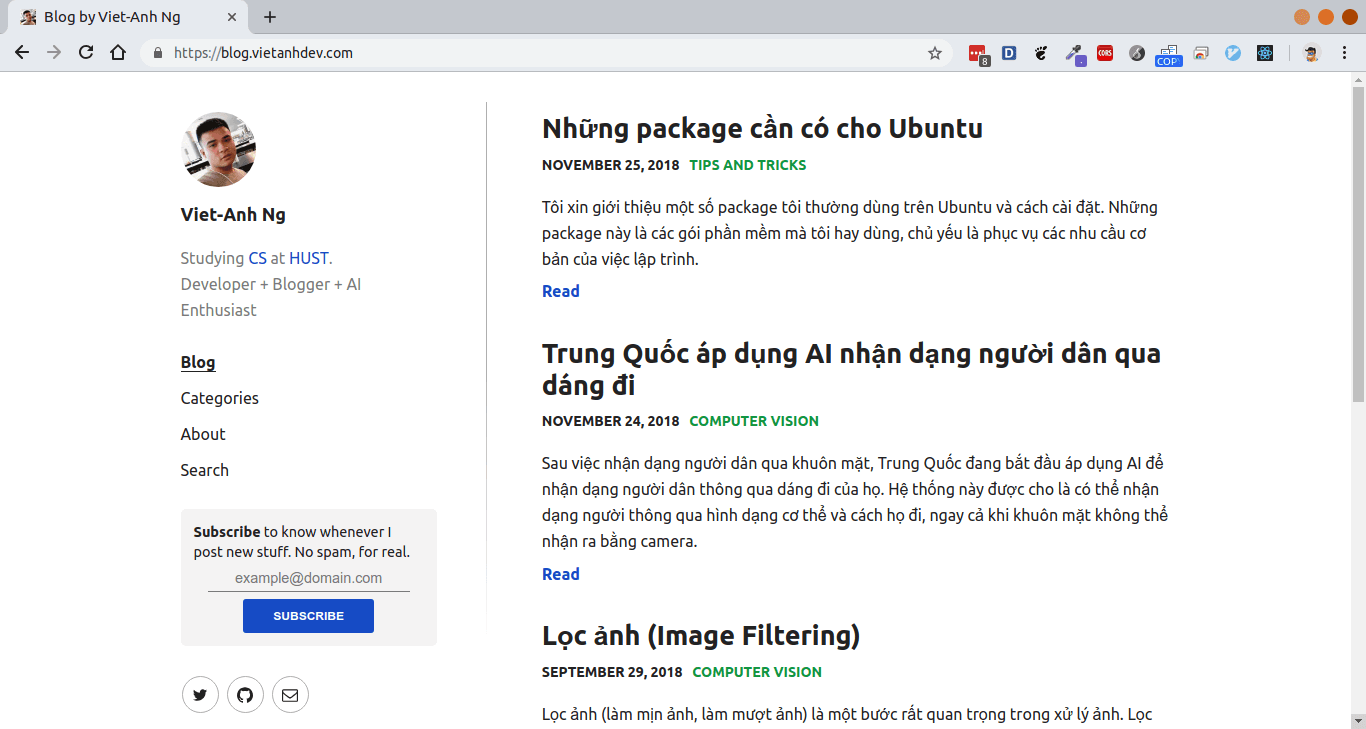The image size is (1366, 729).
Task: Toggle the padlock site info indicator
Action: [x=158, y=52]
